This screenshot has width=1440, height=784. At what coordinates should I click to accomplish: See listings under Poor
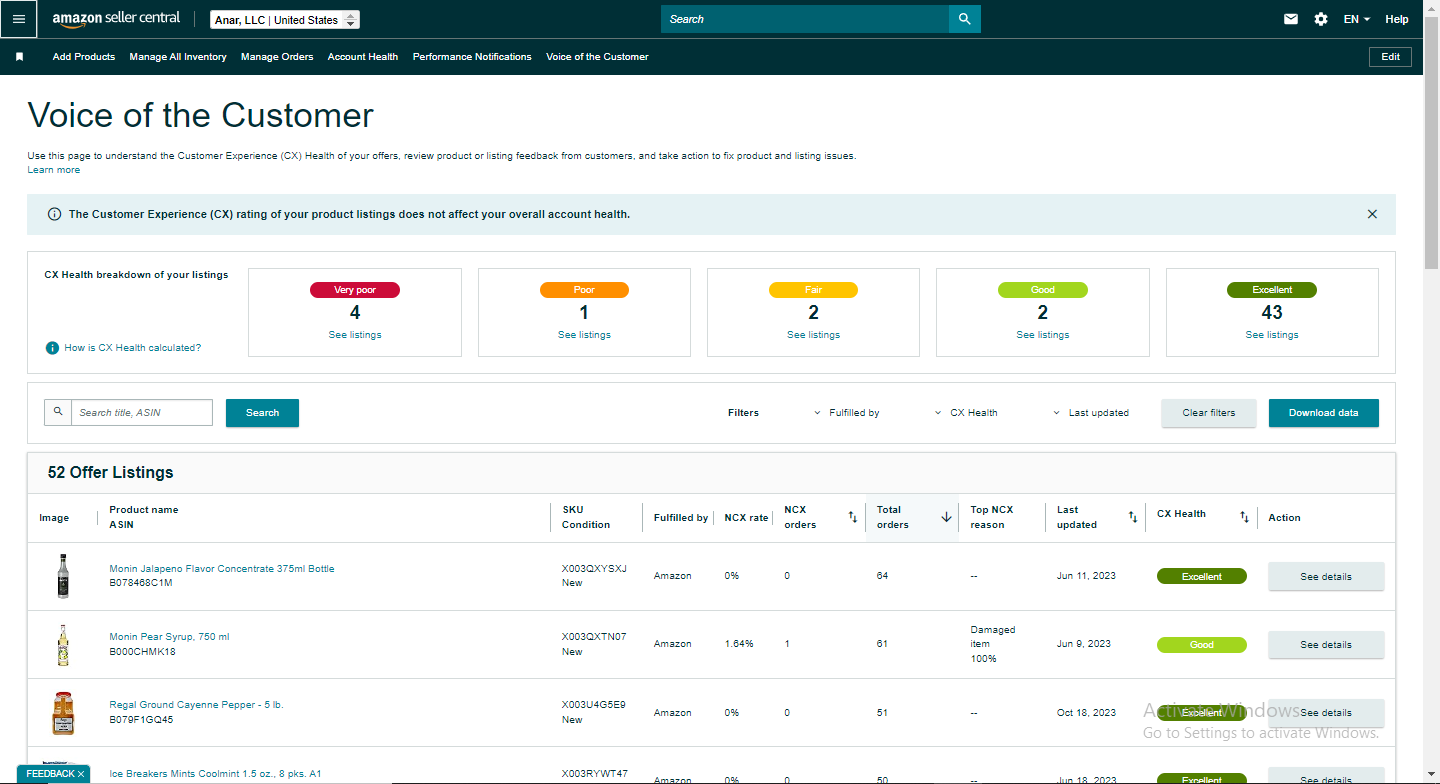pyautogui.click(x=584, y=335)
